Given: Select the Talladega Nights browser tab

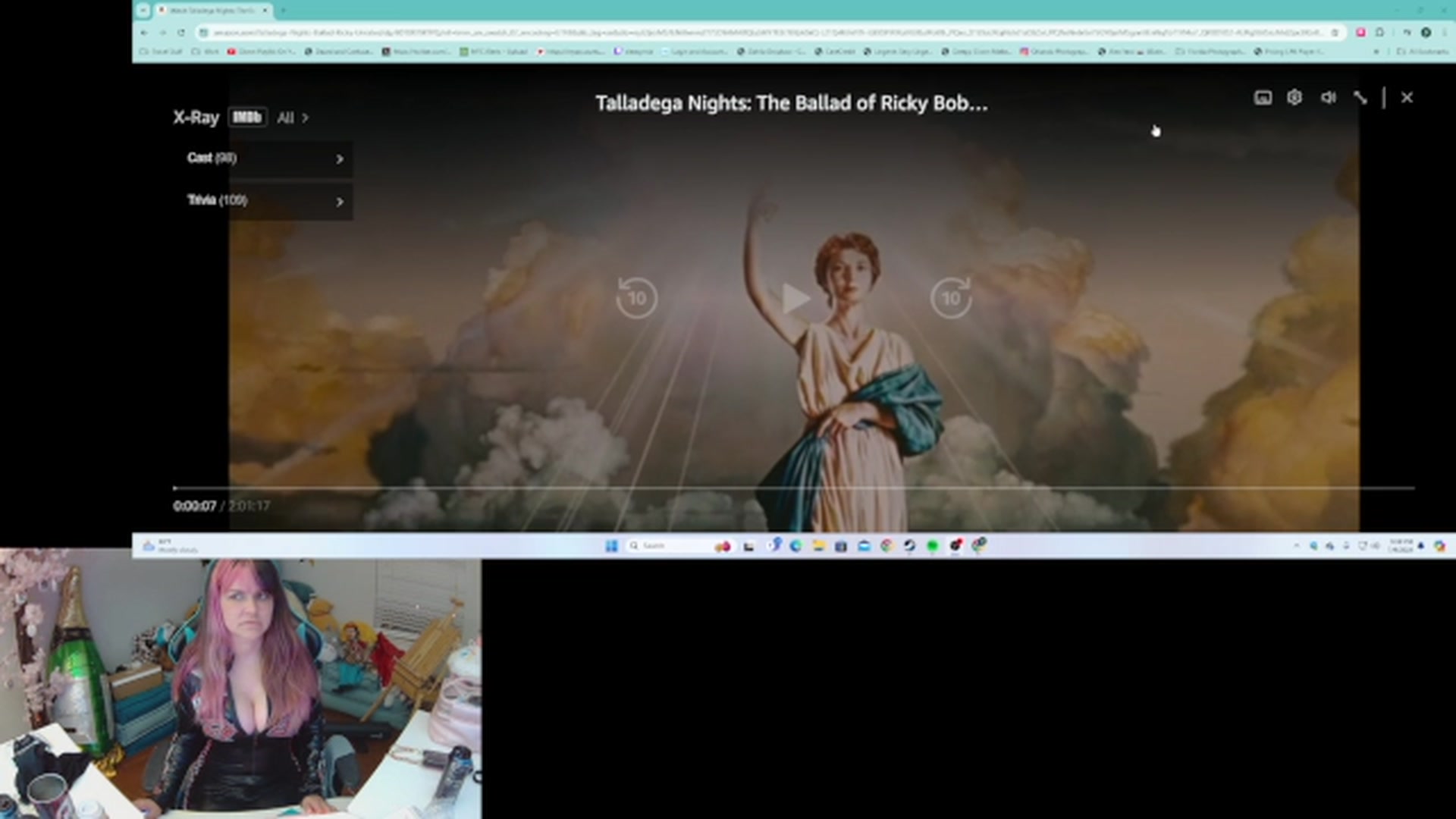Looking at the screenshot, I should (x=212, y=11).
